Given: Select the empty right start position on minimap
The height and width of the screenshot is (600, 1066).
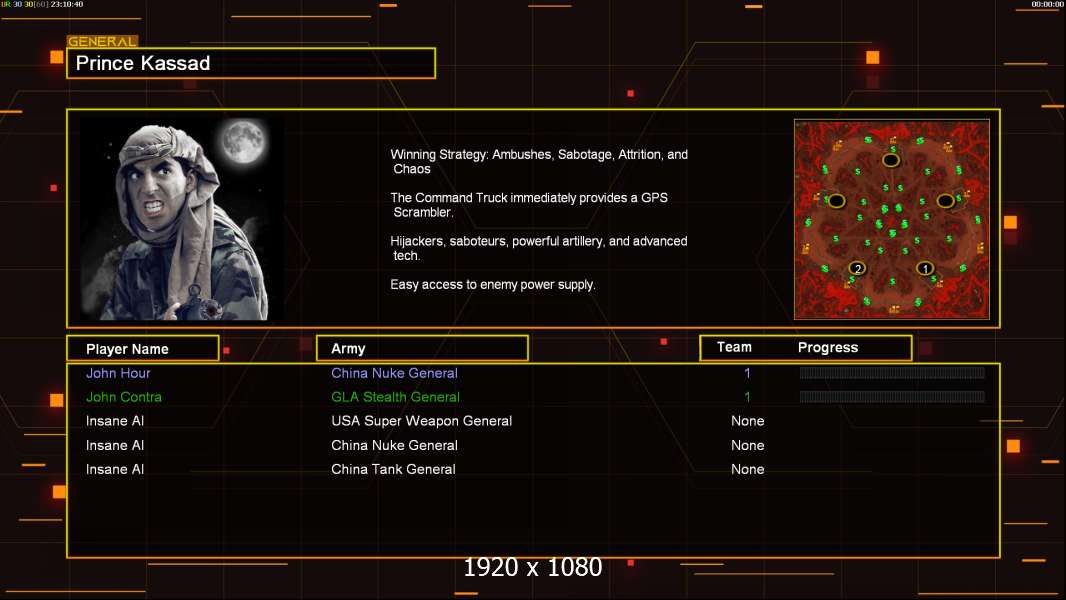Looking at the screenshot, I should 945,200.
